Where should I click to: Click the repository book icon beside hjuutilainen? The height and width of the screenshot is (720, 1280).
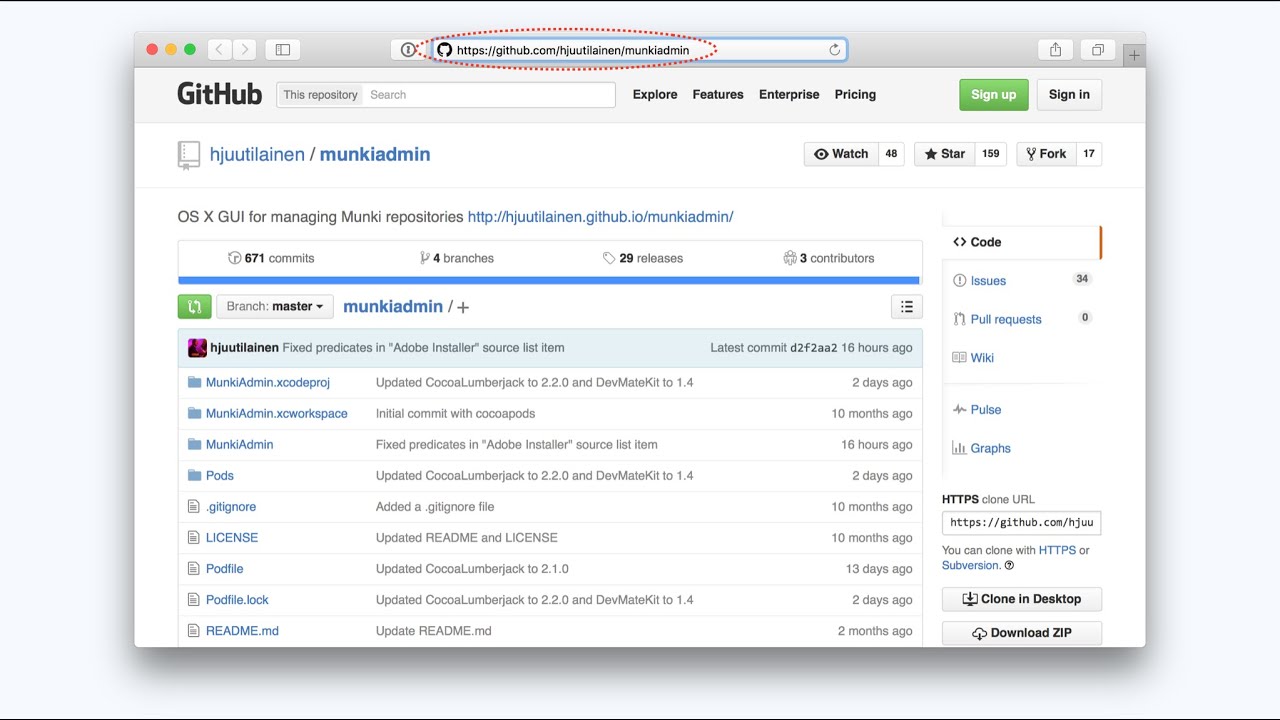pos(189,154)
